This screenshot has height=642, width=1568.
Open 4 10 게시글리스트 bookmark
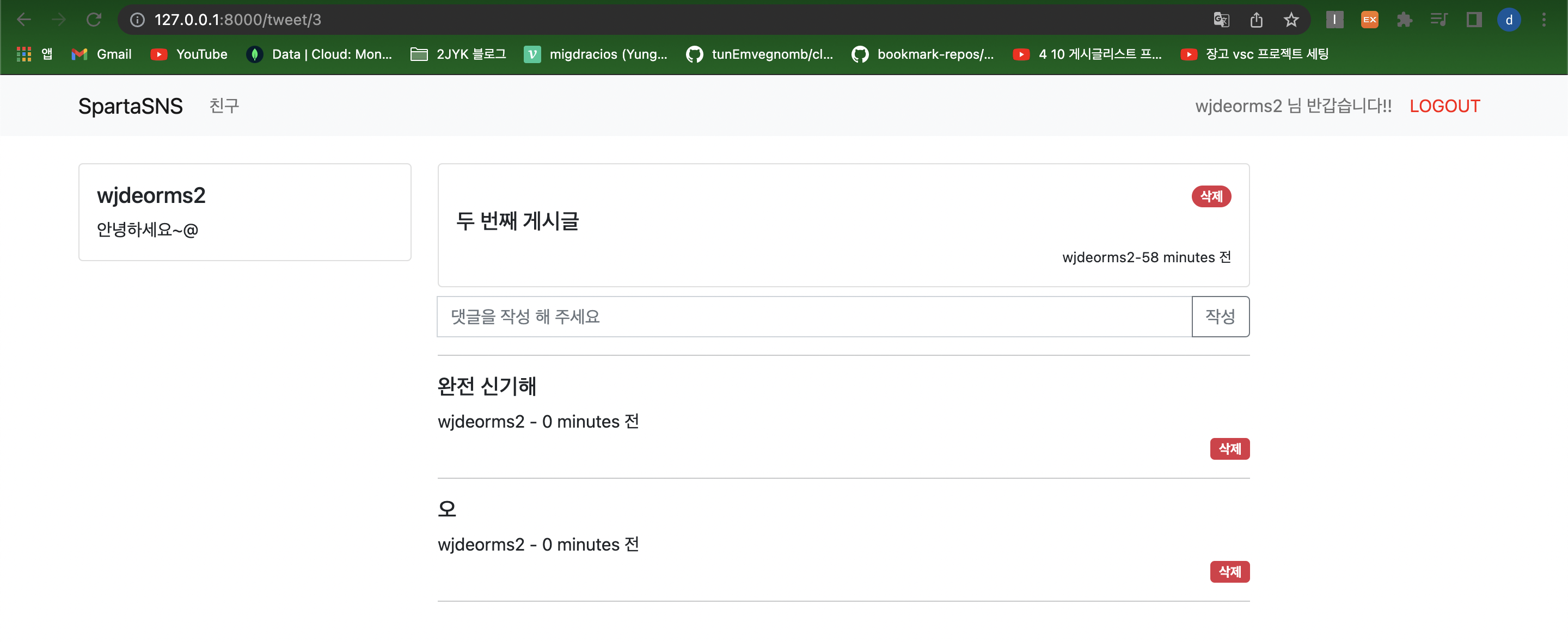tap(1087, 54)
